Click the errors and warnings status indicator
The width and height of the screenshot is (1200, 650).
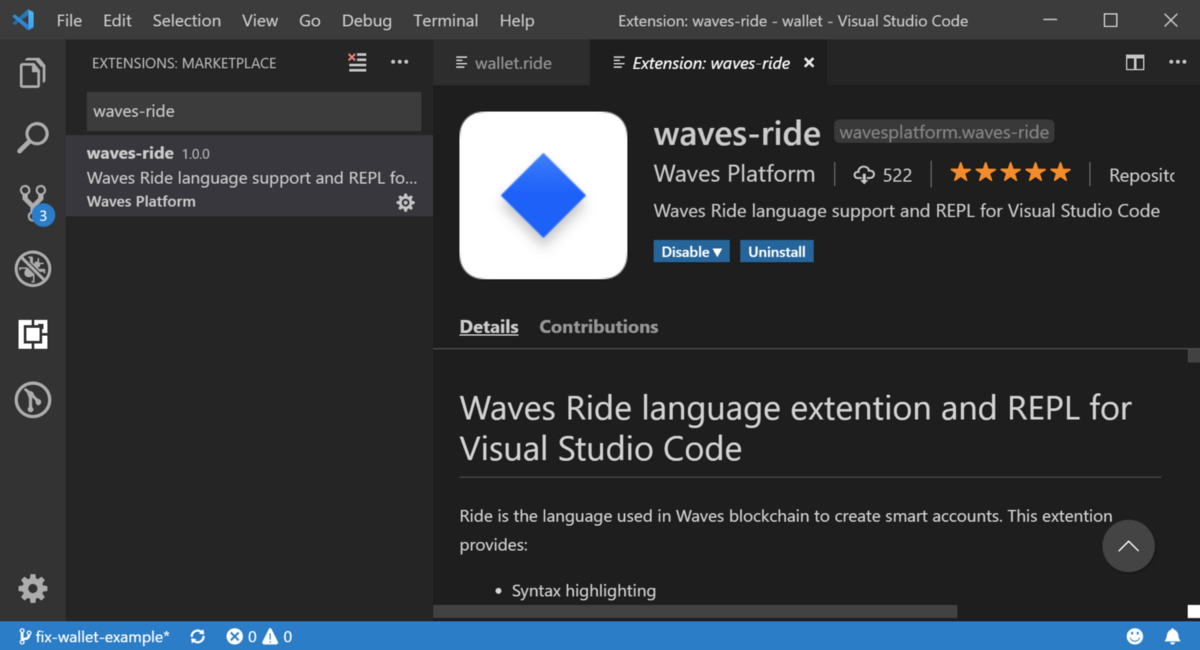click(x=258, y=636)
